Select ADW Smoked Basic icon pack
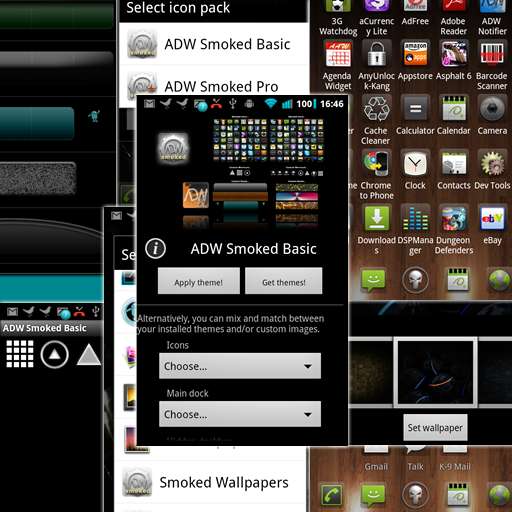 pos(213,44)
